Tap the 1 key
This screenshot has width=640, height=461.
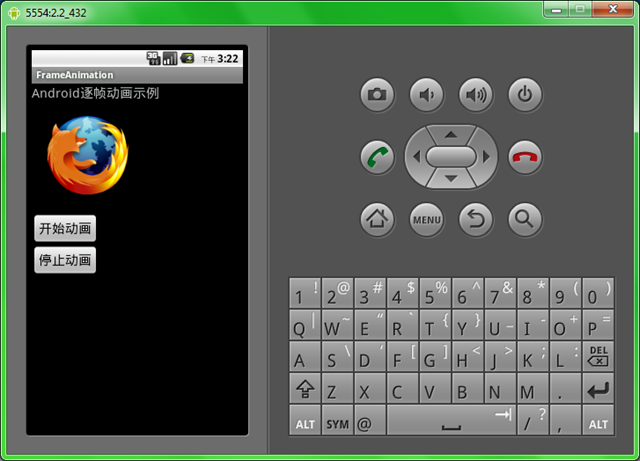tap(305, 293)
